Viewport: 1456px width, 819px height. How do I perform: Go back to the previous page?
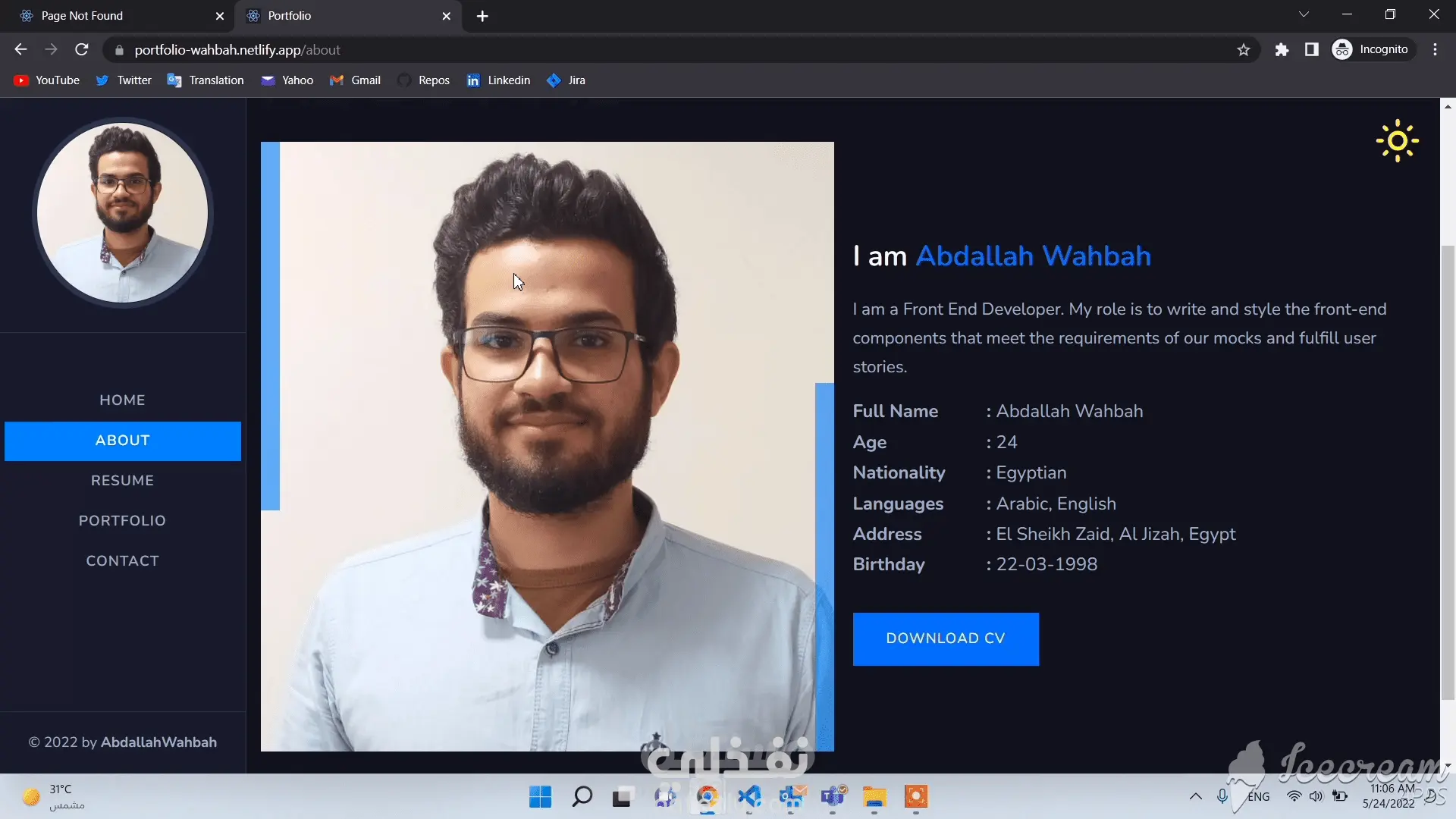[20, 50]
